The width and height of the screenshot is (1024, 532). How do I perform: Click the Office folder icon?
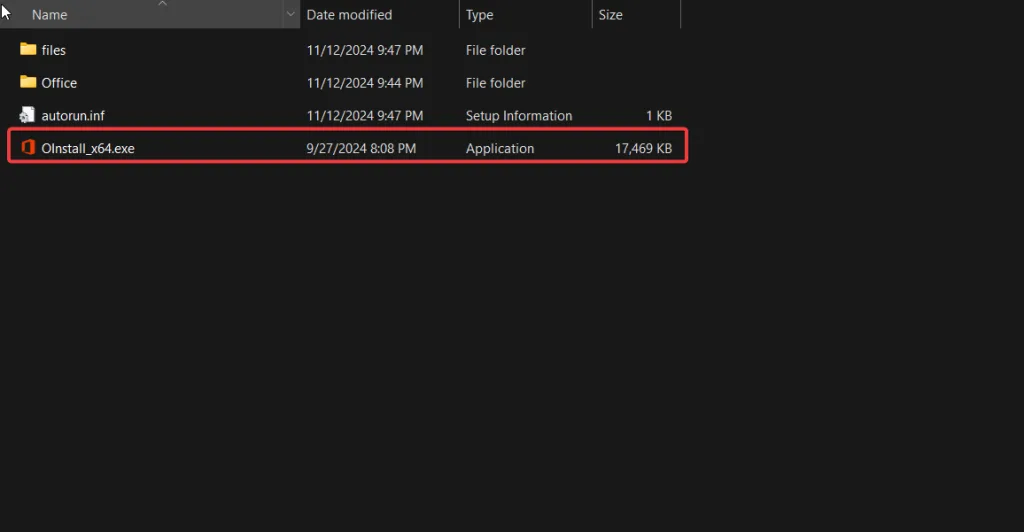(27, 83)
